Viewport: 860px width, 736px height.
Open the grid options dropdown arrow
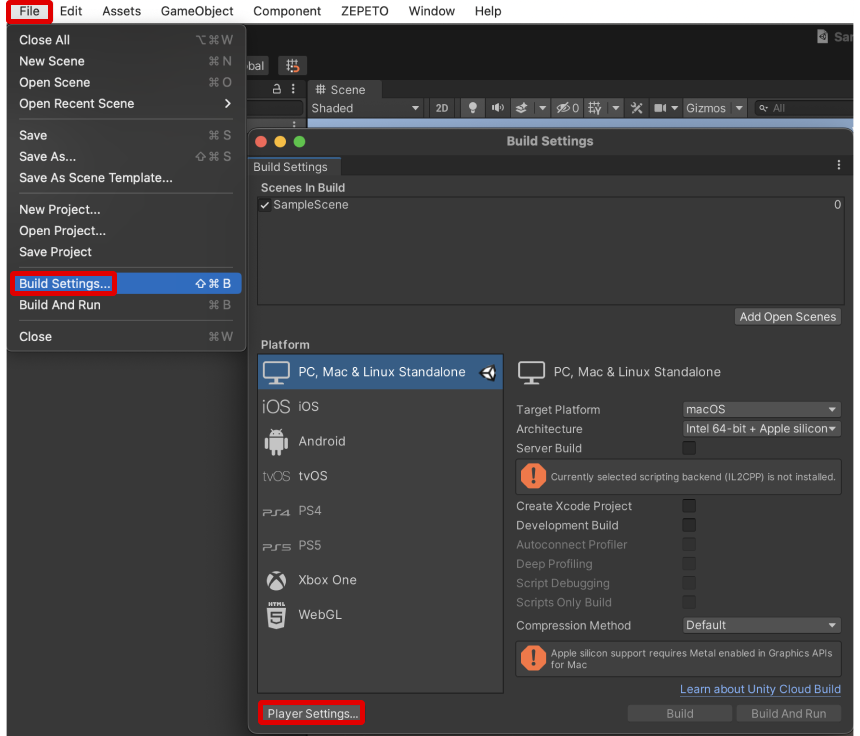(x=615, y=108)
